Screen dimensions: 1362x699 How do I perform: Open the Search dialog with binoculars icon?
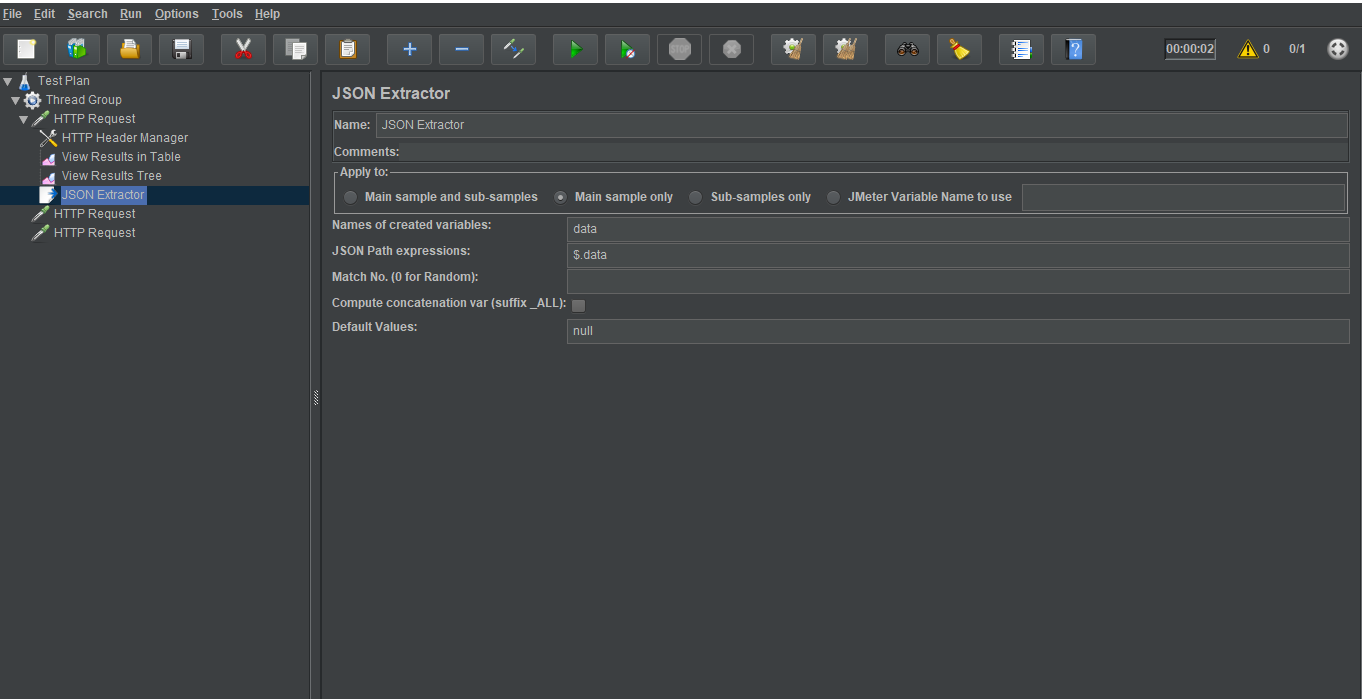point(907,48)
